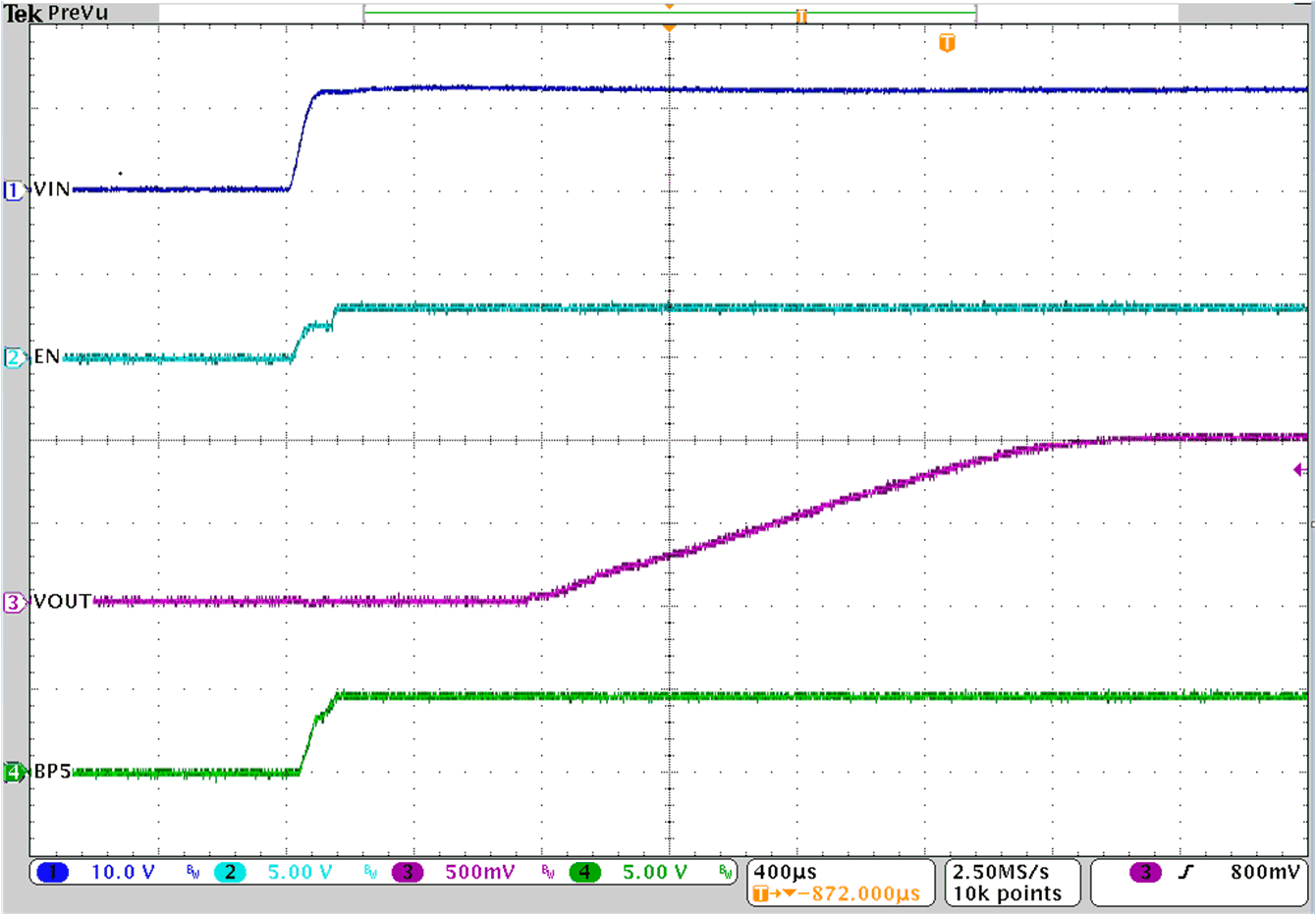The width and height of the screenshot is (1316, 915).
Task: Select the VOUT channel label on screen
Action: click(x=64, y=600)
